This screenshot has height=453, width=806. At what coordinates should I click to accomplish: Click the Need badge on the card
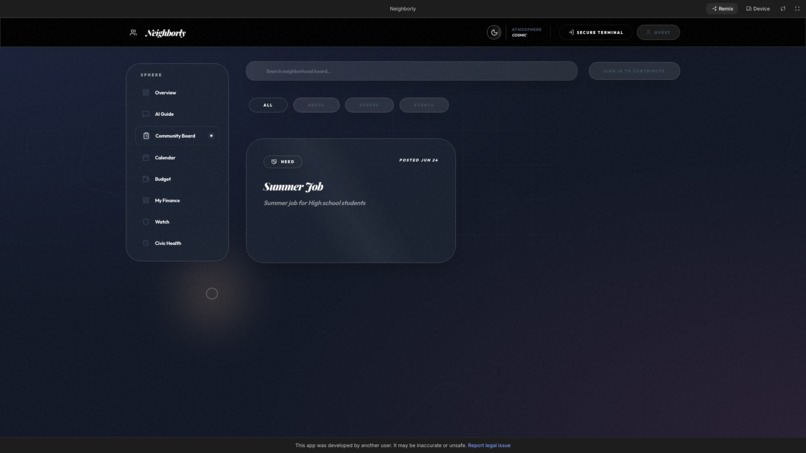pos(283,161)
